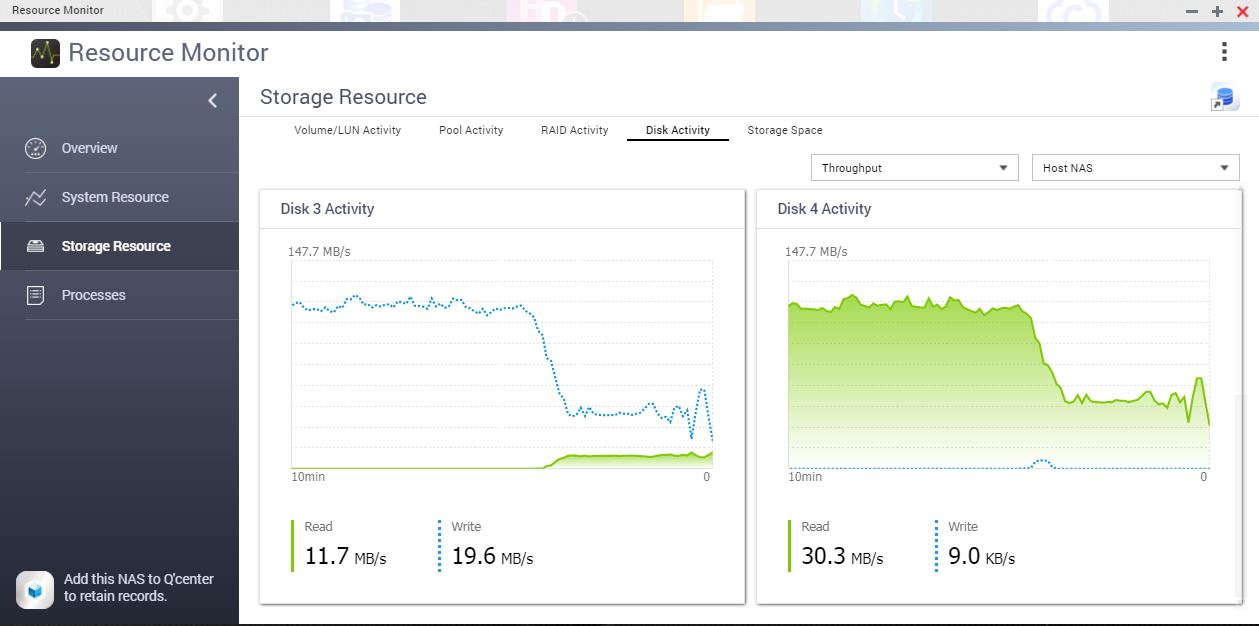
Task: Click the Disk 4 Activity title
Action: coord(824,209)
